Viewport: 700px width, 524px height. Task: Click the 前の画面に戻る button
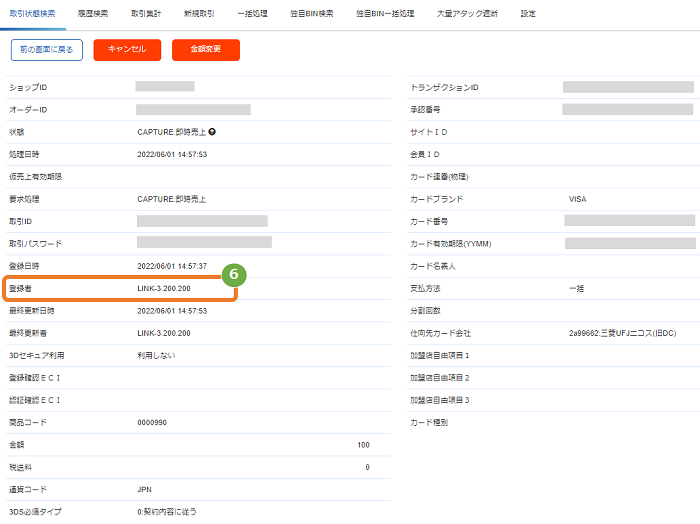coord(47,50)
